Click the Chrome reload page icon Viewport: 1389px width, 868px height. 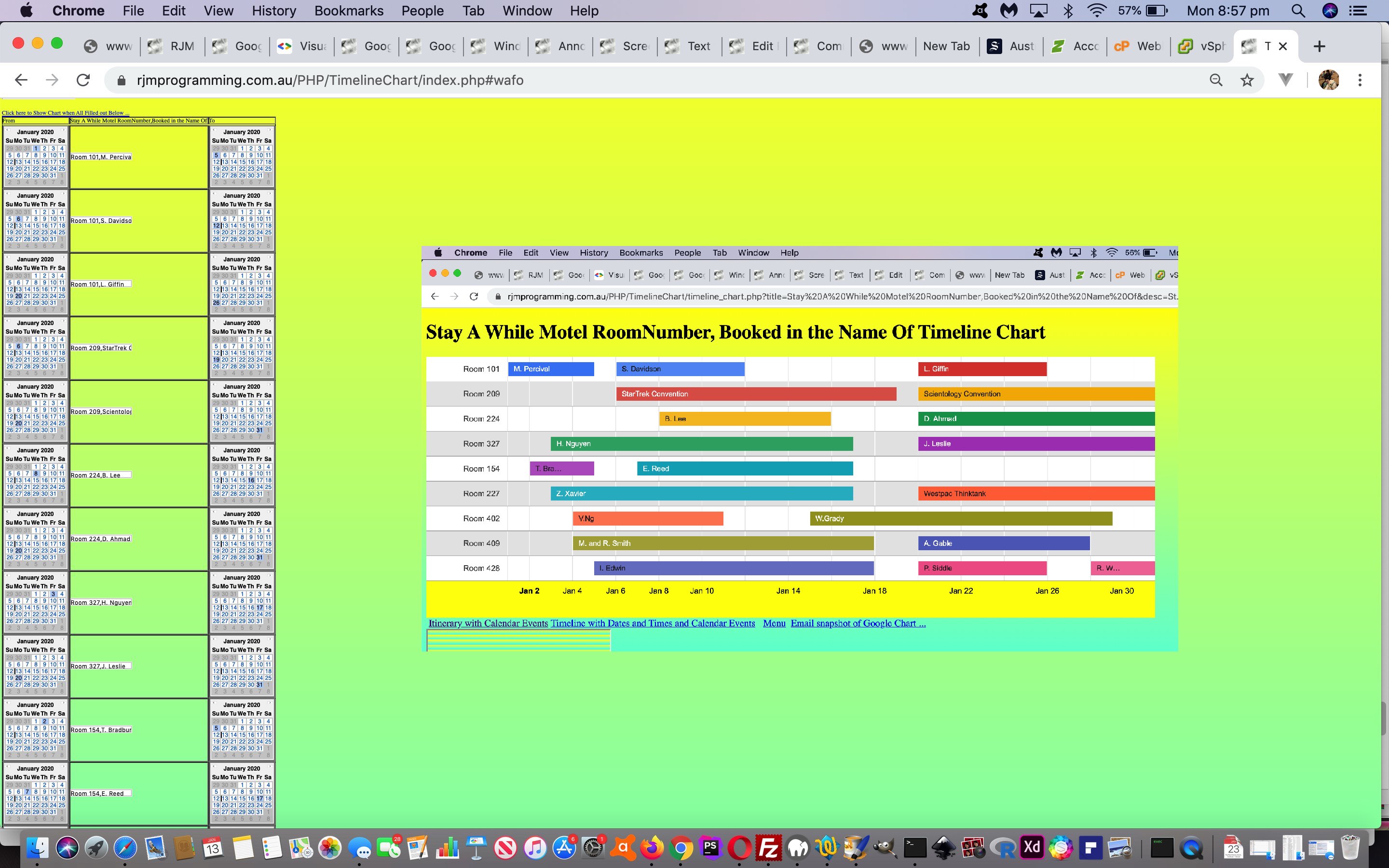pos(83,81)
